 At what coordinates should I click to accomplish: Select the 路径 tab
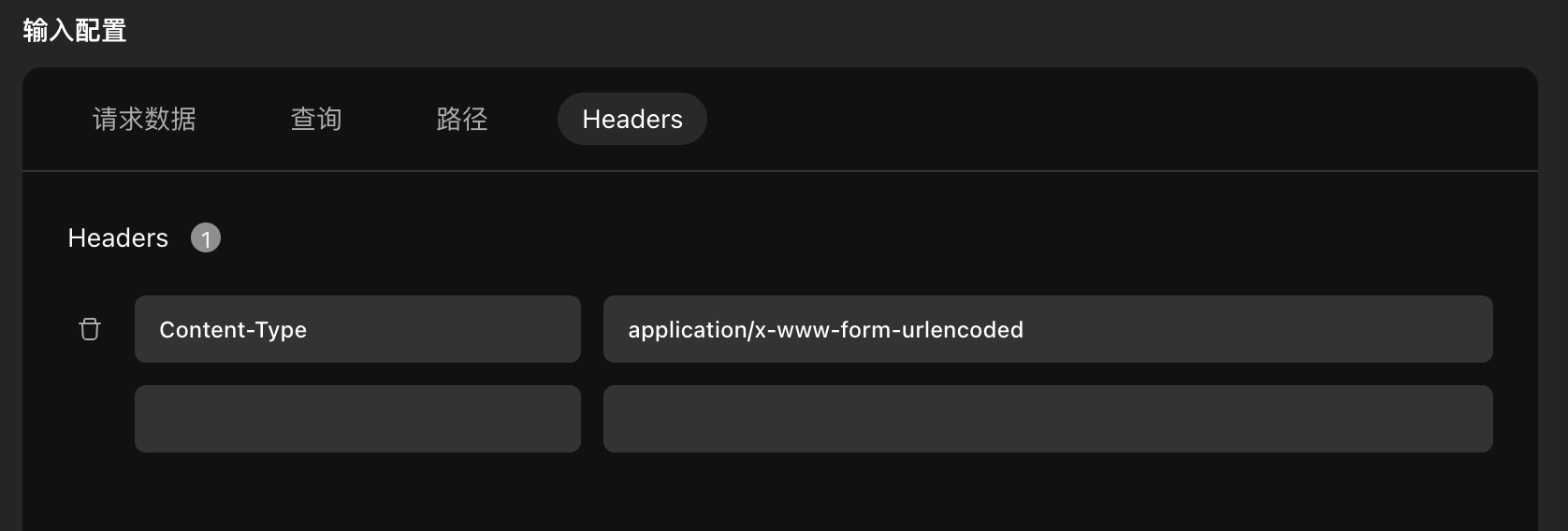(x=462, y=119)
